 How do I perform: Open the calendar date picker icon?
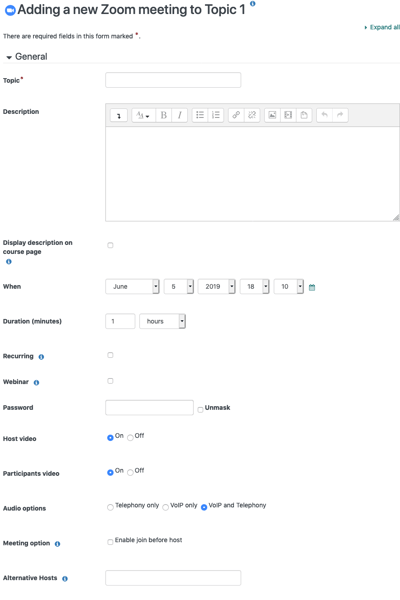coord(312,287)
